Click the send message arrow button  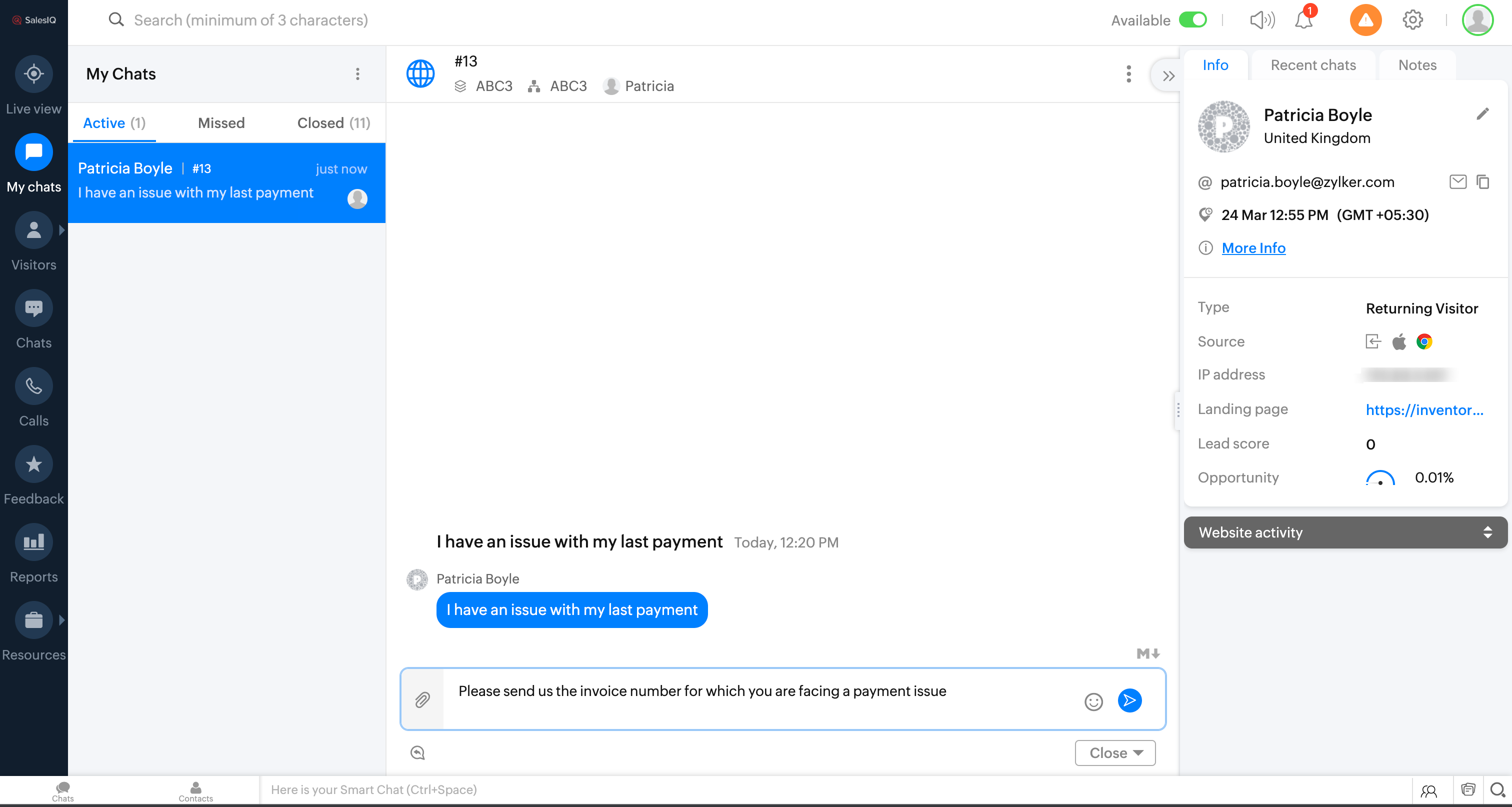point(1129,700)
